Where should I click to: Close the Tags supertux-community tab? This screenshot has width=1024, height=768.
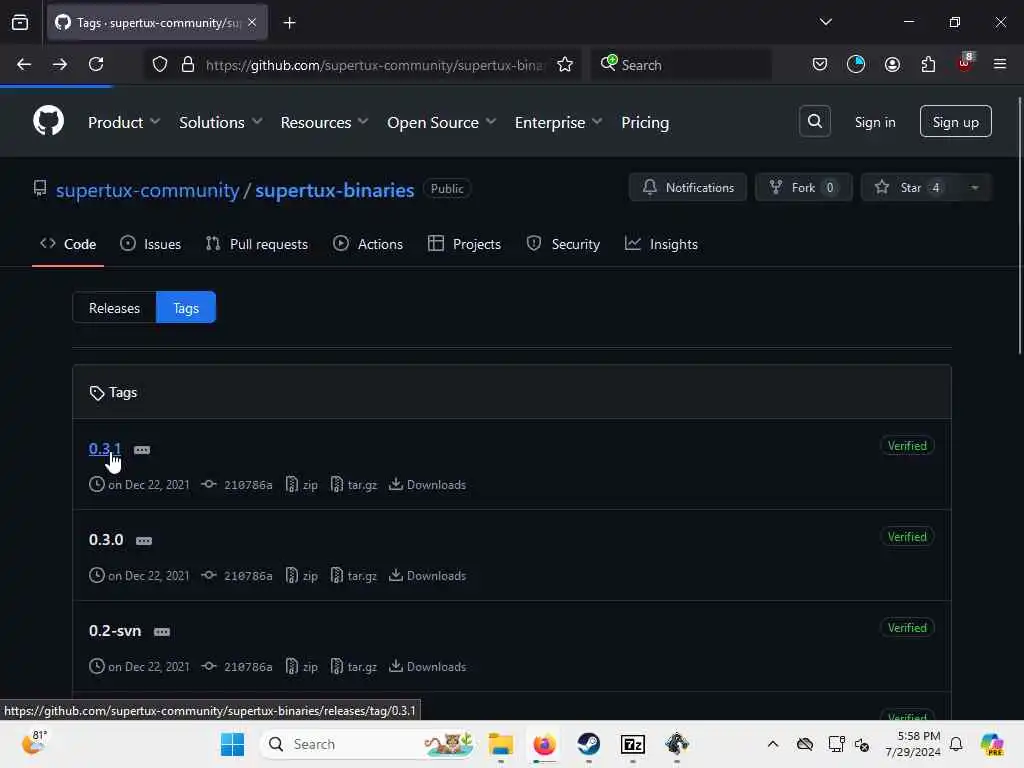(x=252, y=22)
